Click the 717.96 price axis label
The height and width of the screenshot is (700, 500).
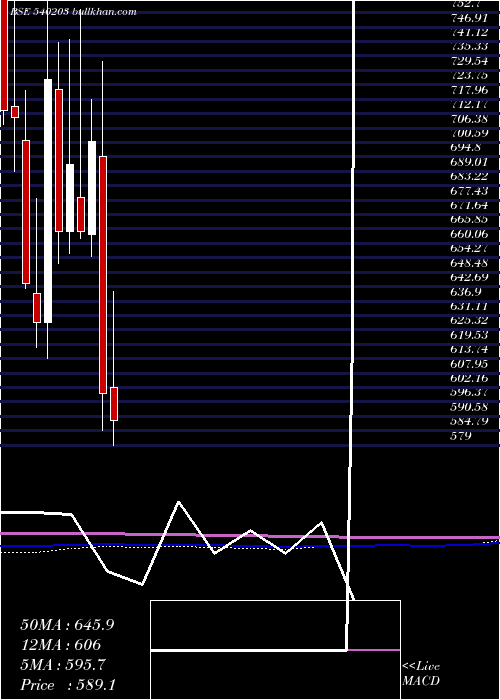pos(470,90)
